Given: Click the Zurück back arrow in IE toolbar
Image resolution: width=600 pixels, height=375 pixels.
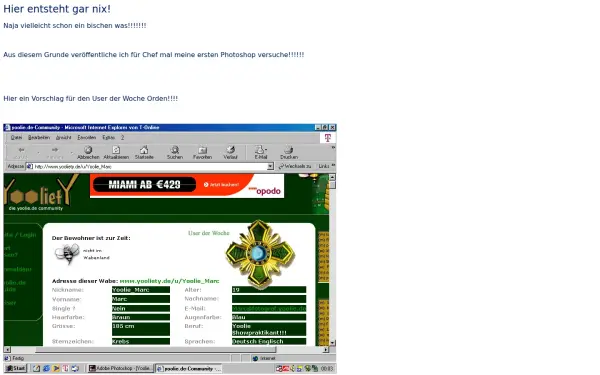Looking at the screenshot, I should pyautogui.click(x=21, y=150).
